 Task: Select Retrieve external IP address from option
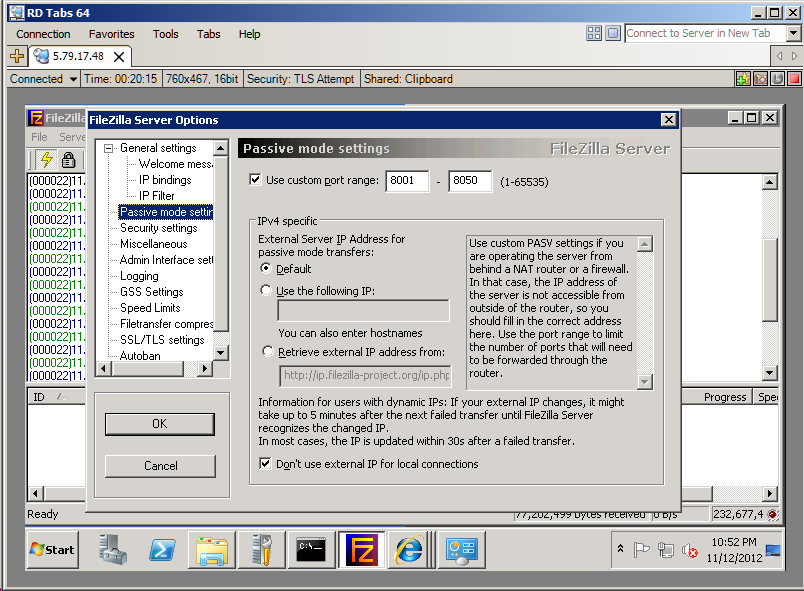pyautogui.click(x=268, y=351)
